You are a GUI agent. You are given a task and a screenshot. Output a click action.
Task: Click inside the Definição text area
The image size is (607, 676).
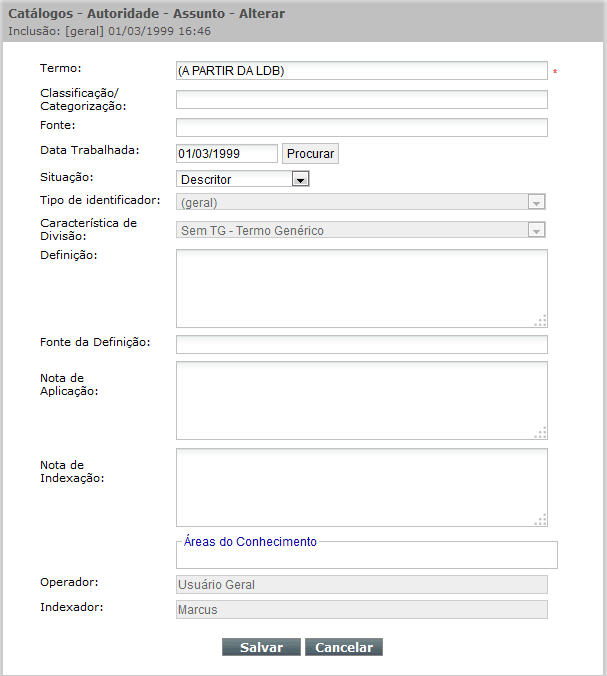click(362, 288)
